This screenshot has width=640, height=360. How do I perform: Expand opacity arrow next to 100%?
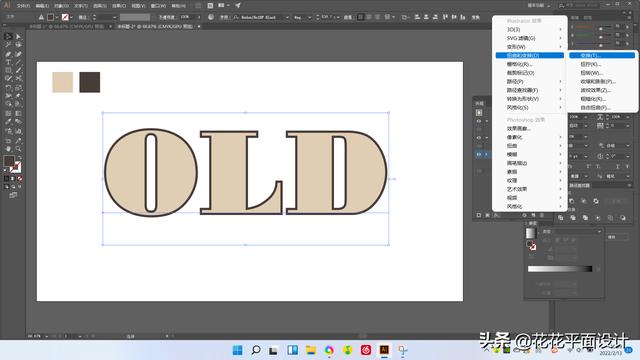pyautogui.click(x=199, y=17)
